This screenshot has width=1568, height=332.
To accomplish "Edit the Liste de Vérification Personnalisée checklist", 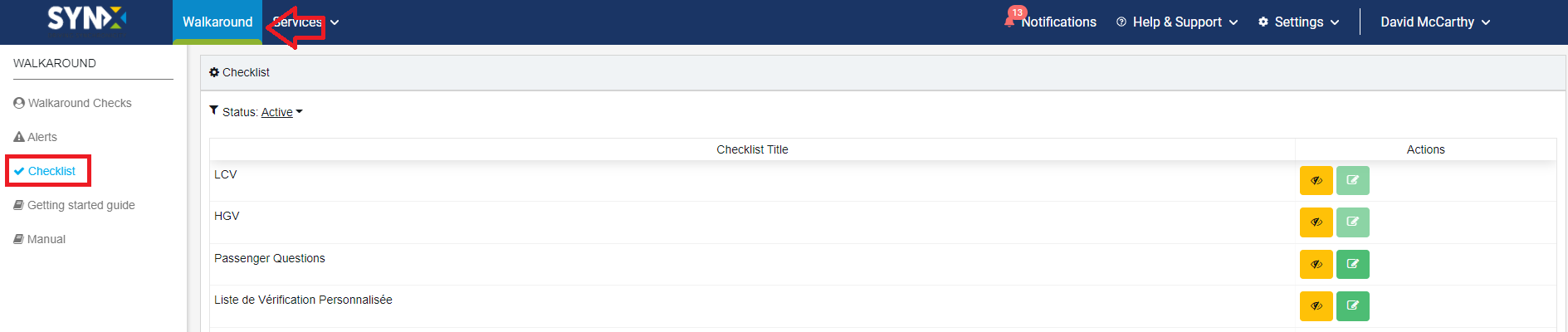I will click(1352, 305).
